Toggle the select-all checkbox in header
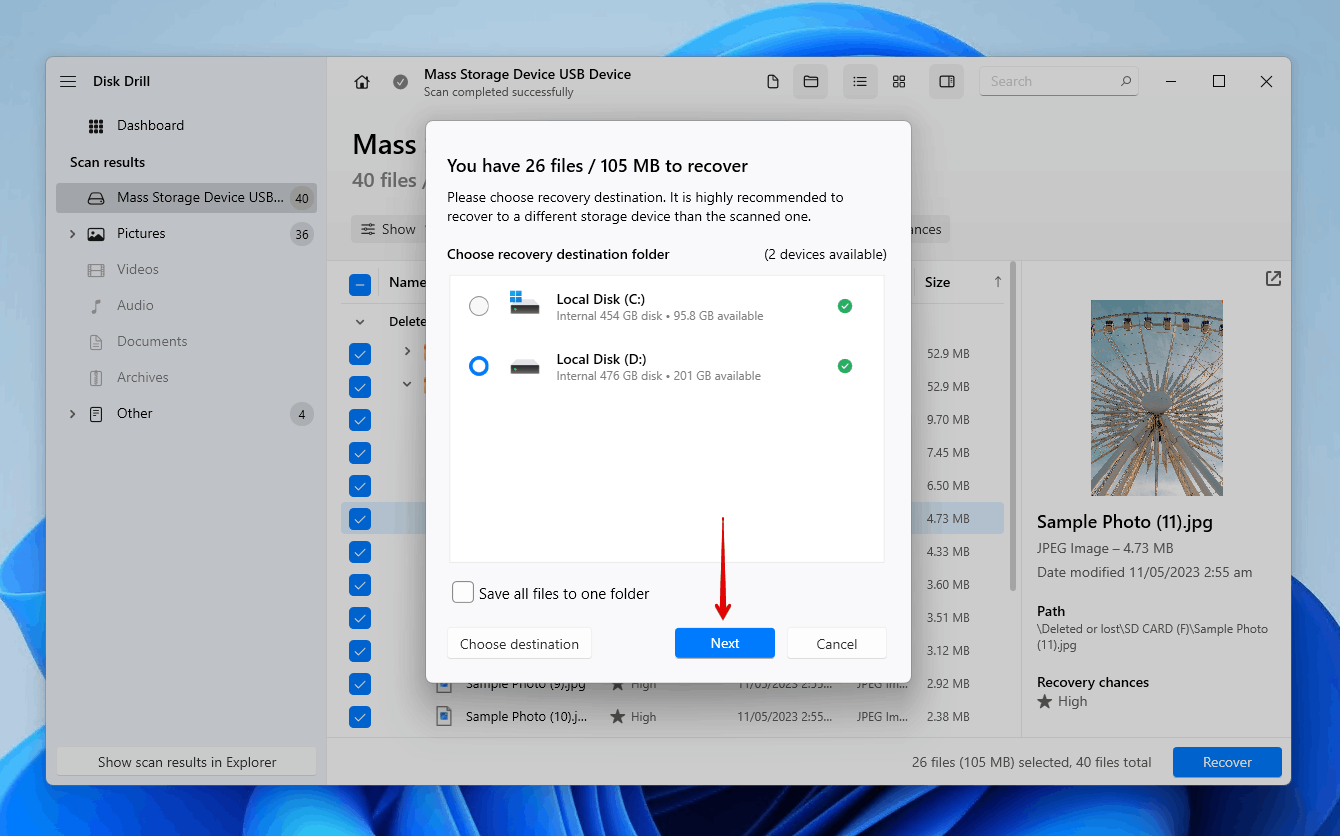 click(360, 284)
